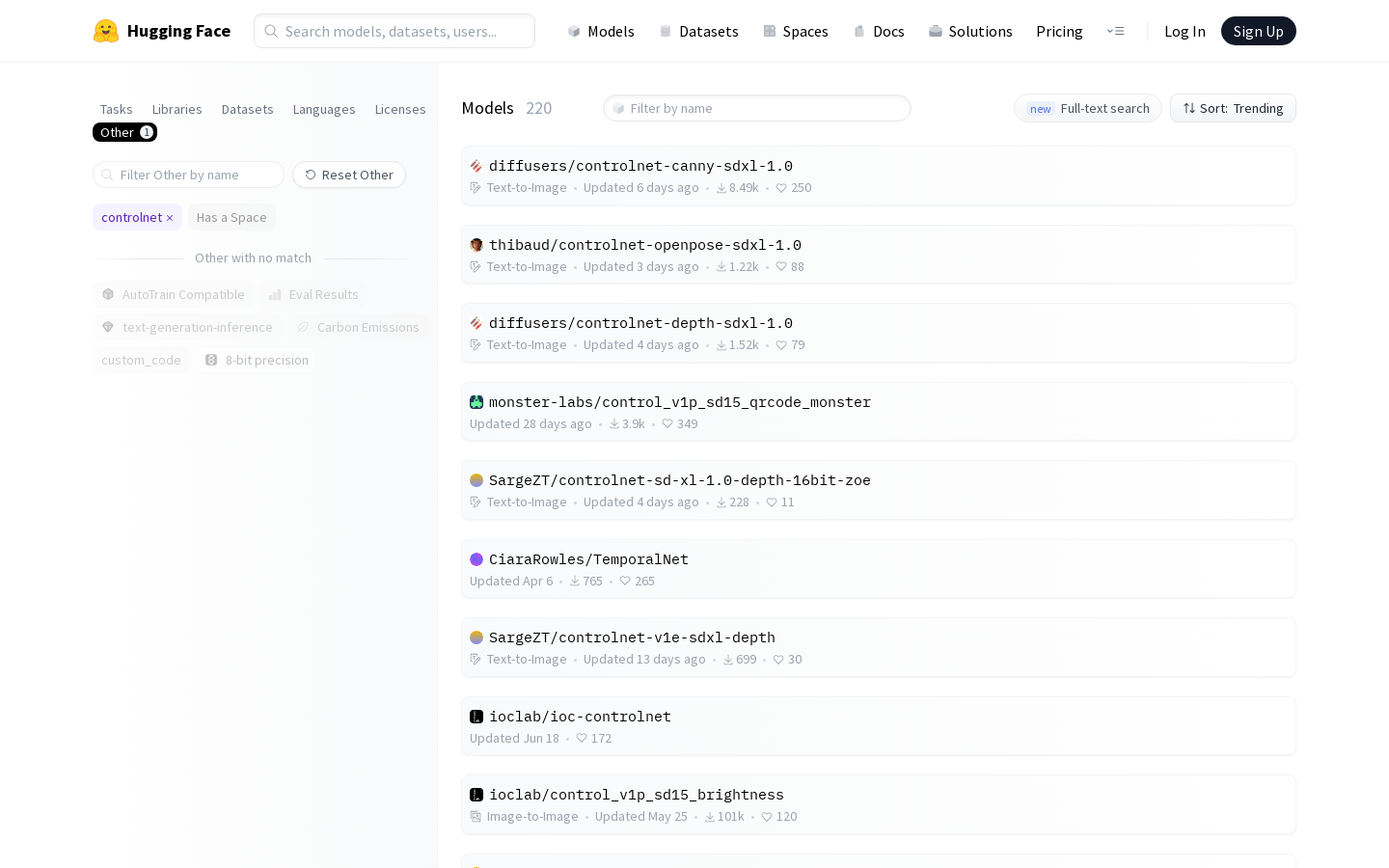Toggle the AutoTrain Compatible filter
Viewport: 1389px width, 868px height.
(x=173, y=294)
